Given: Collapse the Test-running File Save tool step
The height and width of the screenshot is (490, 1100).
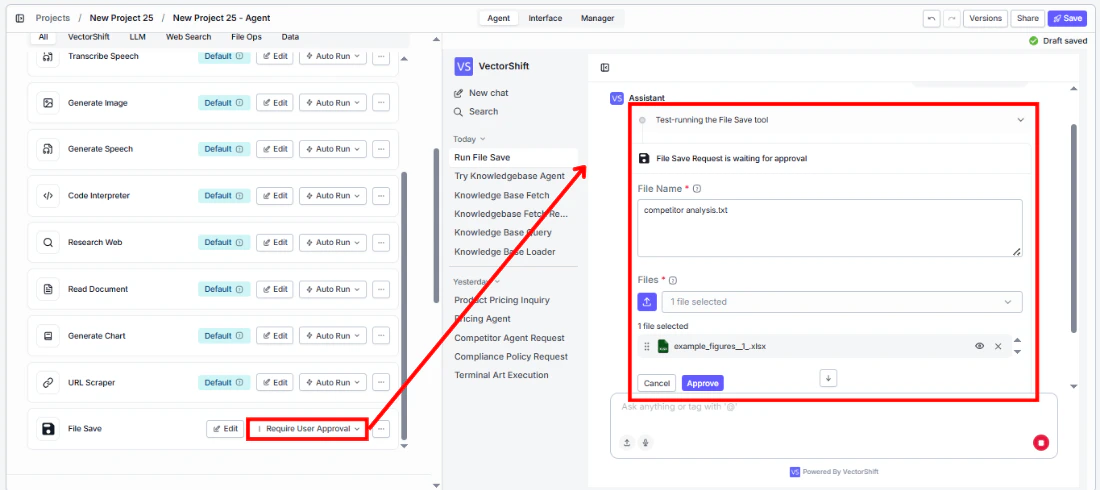Looking at the screenshot, I should pyautogui.click(x=1021, y=120).
